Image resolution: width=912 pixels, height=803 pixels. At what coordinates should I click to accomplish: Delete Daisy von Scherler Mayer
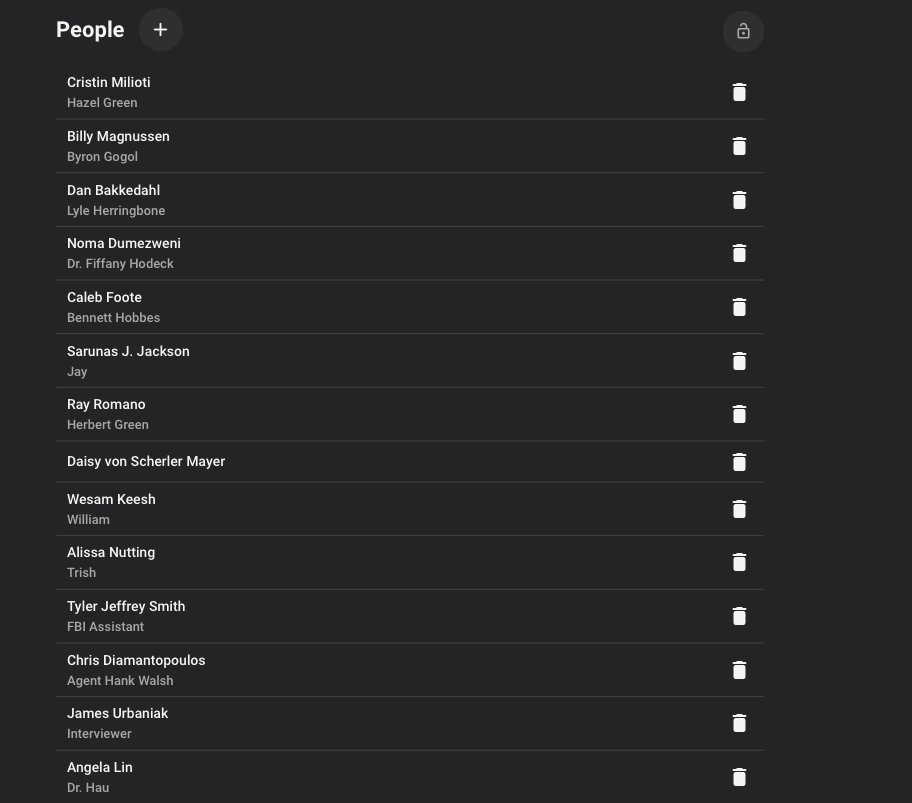(739, 462)
